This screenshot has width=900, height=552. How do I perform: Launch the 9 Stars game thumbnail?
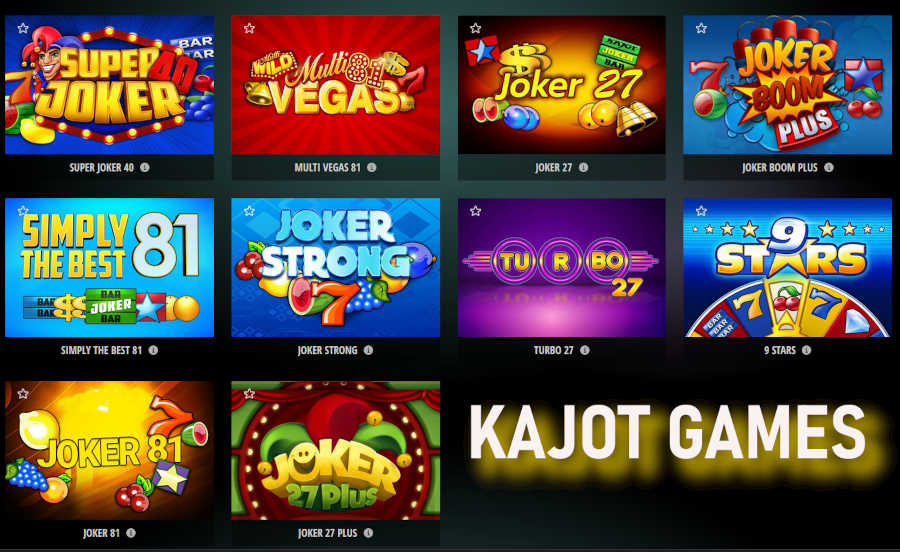point(788,267)
